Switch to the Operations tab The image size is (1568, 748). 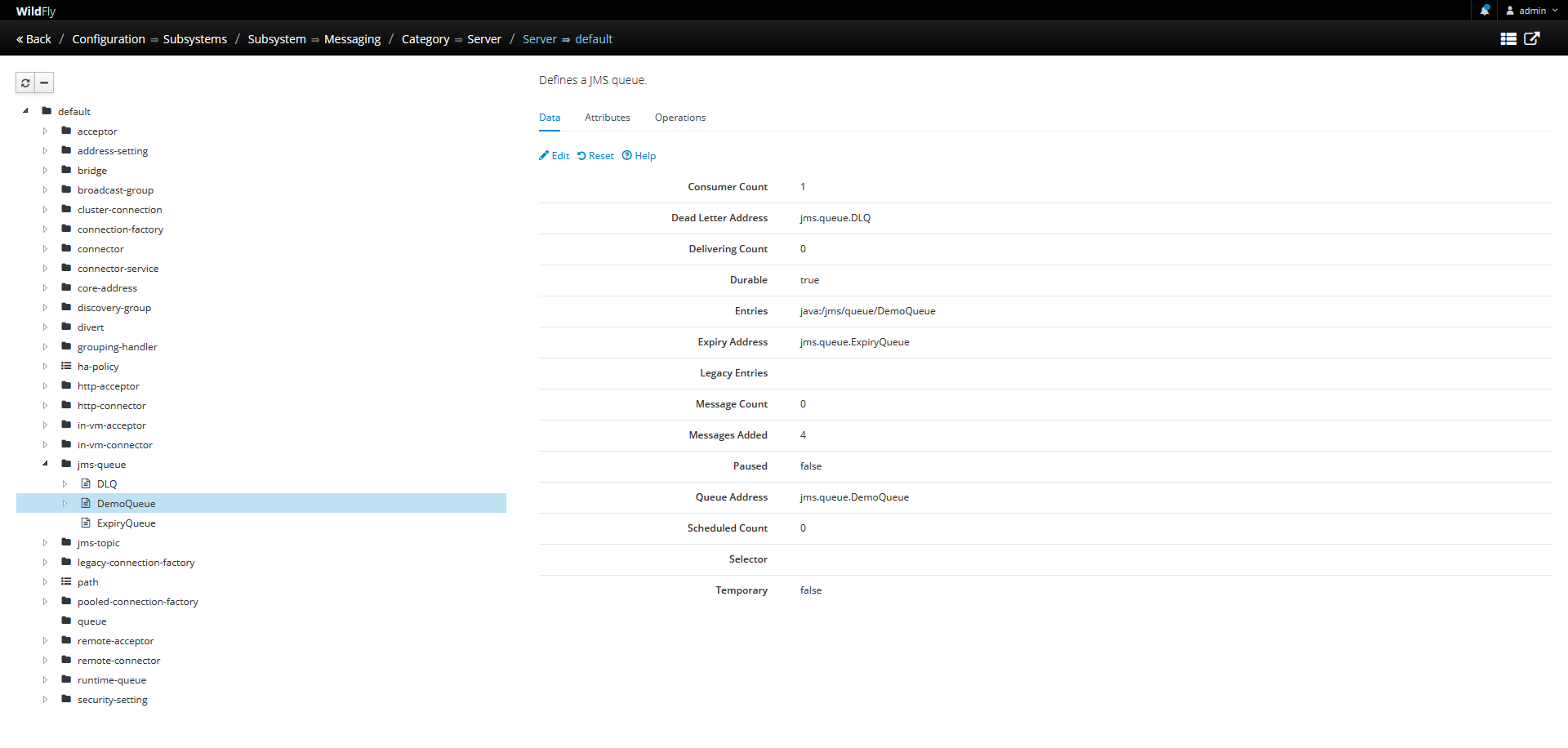[x=679, y=118]
